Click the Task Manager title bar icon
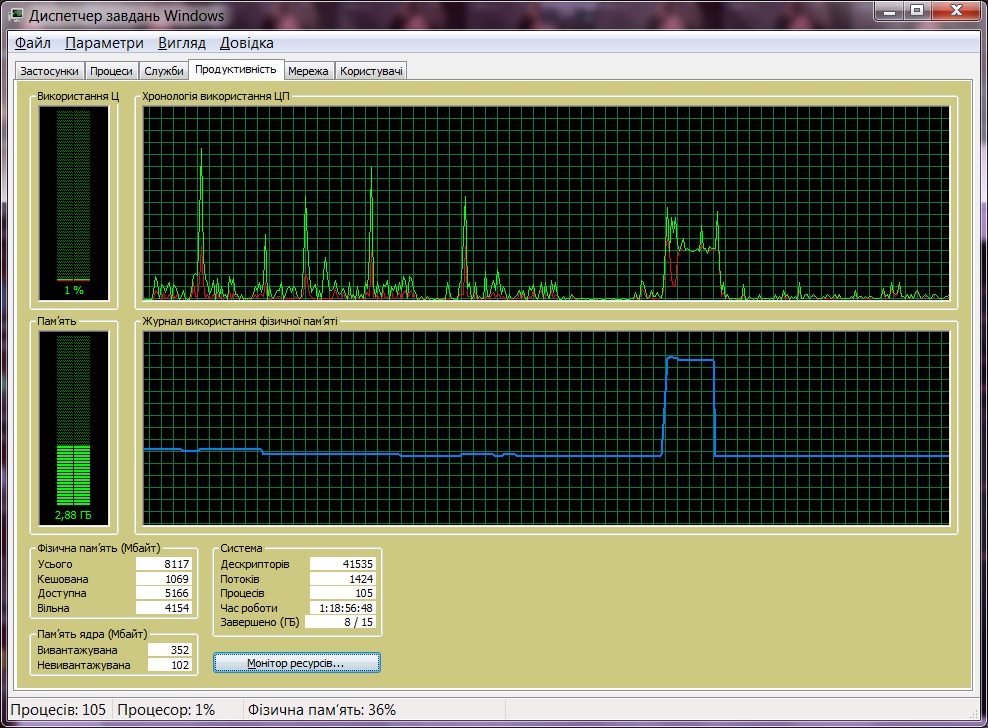988x728 pixels. tap(16, 15)
